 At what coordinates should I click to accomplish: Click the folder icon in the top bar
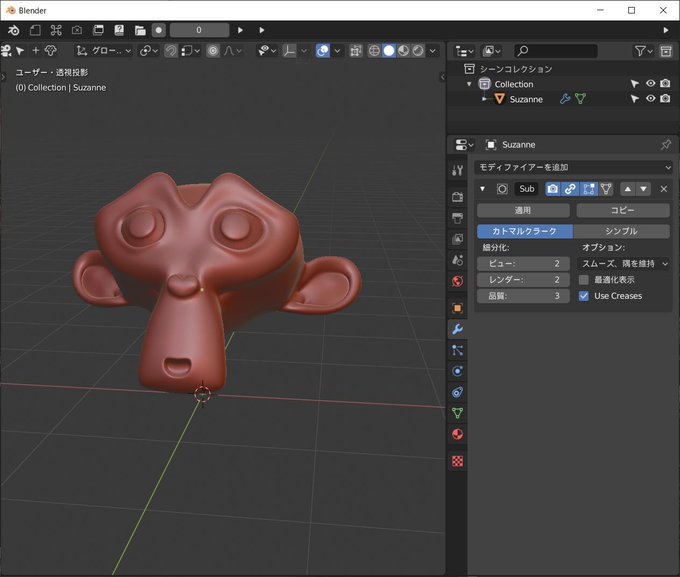tap(140, 30)
